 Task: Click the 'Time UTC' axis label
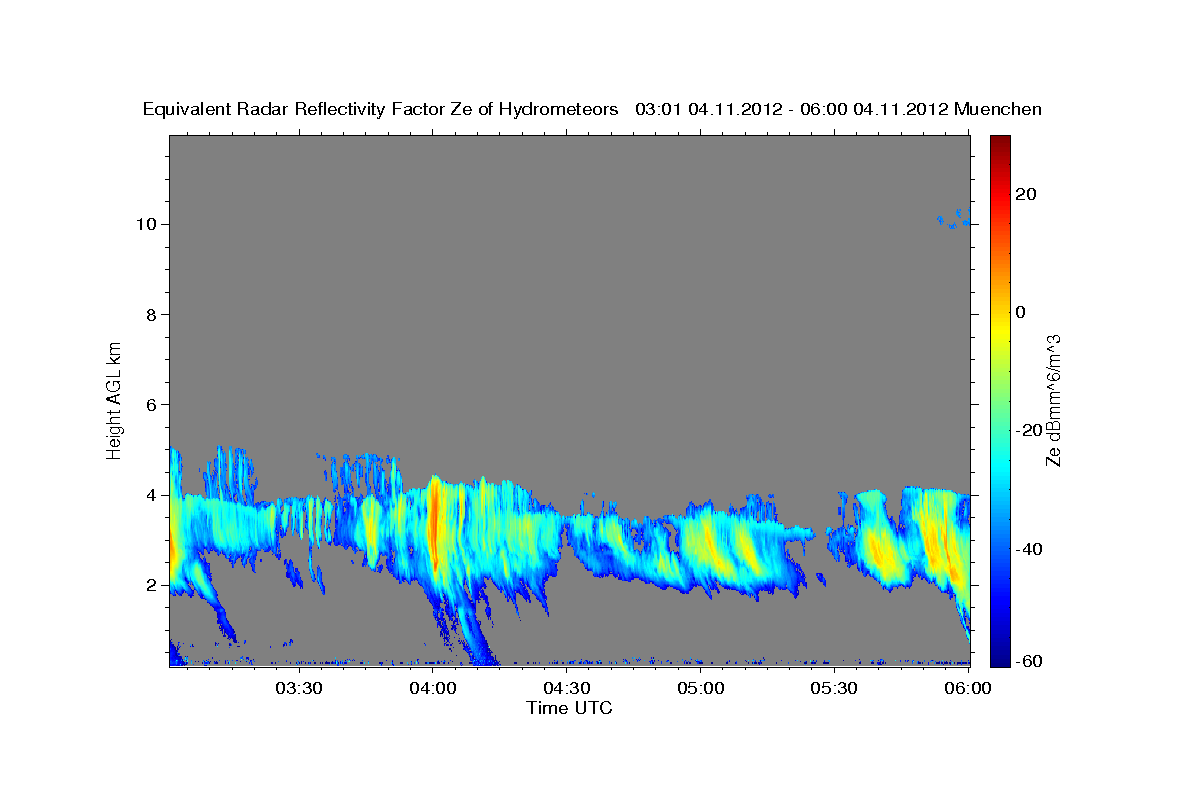(x=569, y=708)
